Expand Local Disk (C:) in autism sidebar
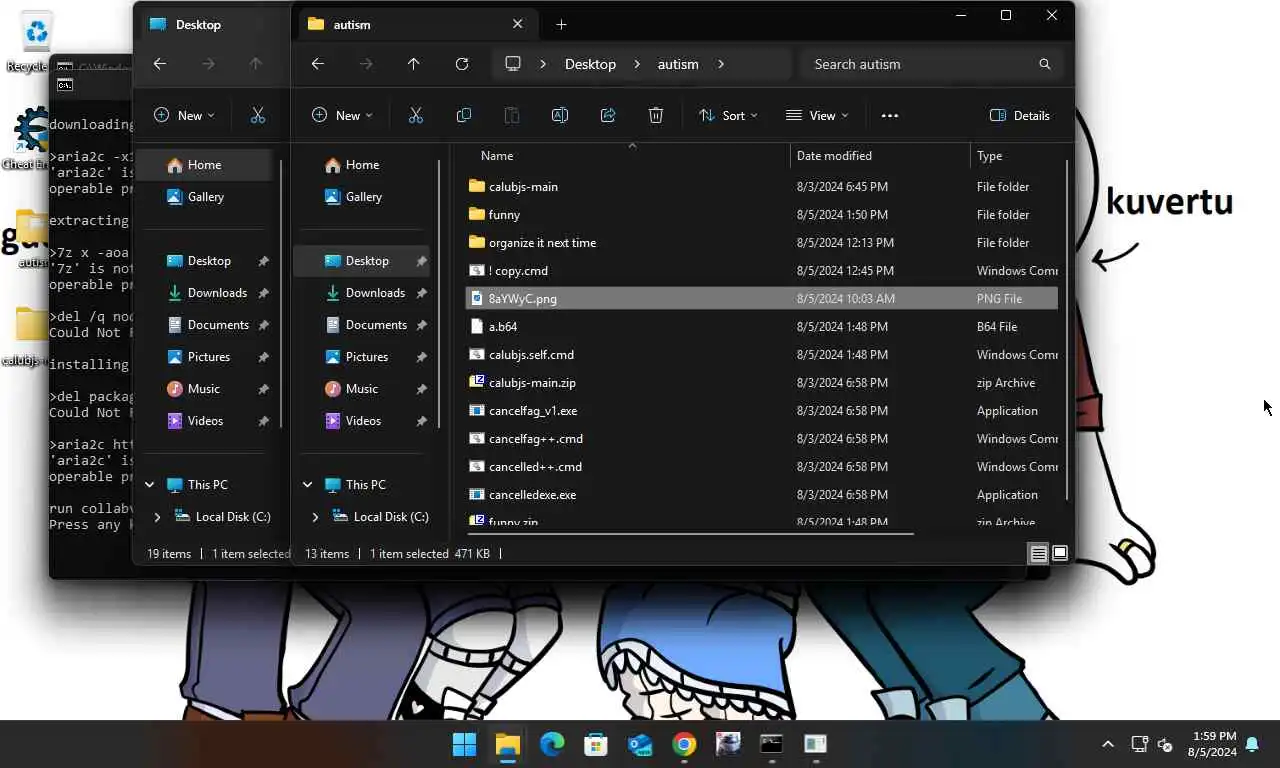 pos(316,517)
